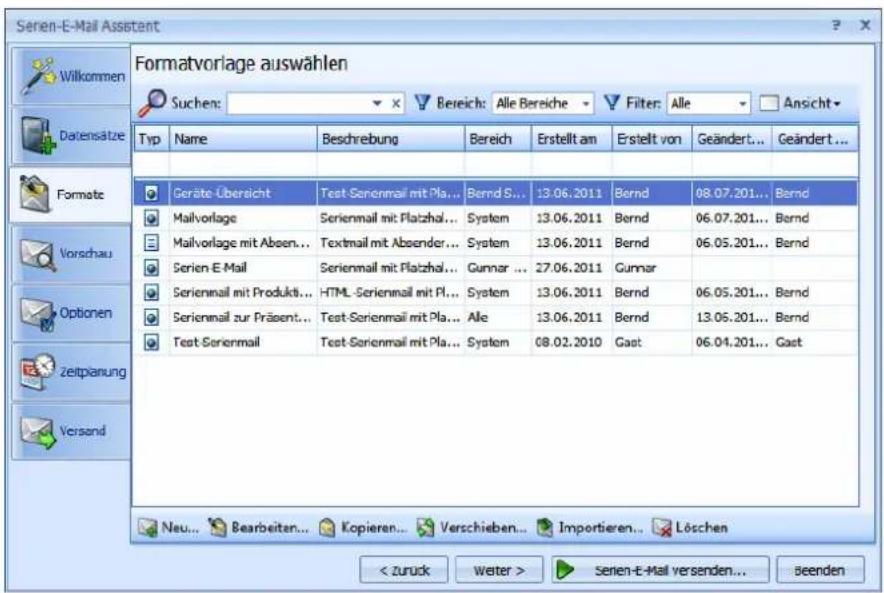The width and height of the screenshot is (884, 593).
Task: Open the Vorschau step in the sidebar
Action: pyautogui.click(x=72, y=254)
